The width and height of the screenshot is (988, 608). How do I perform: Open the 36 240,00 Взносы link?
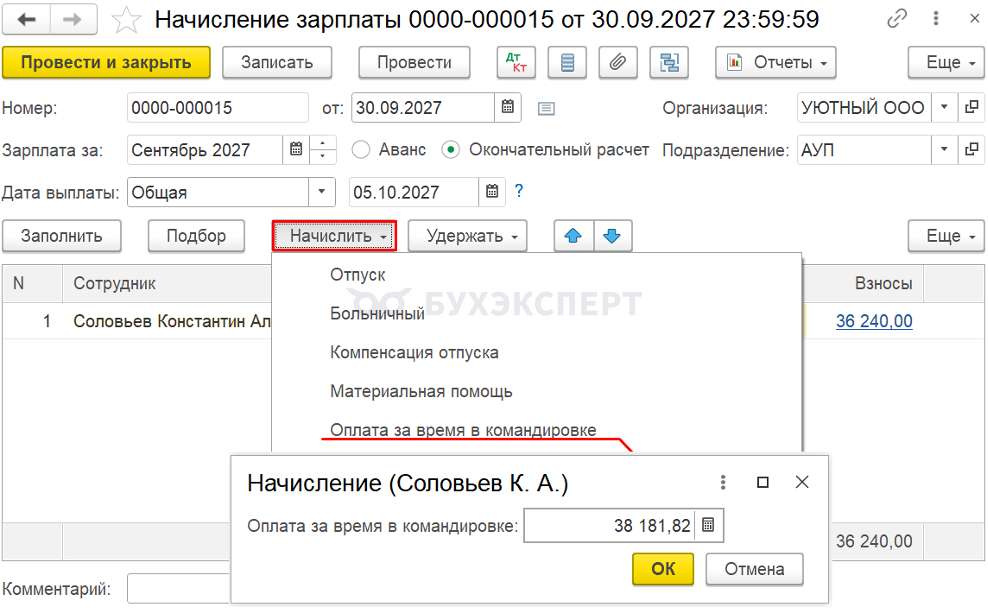[x=874, y=321]
